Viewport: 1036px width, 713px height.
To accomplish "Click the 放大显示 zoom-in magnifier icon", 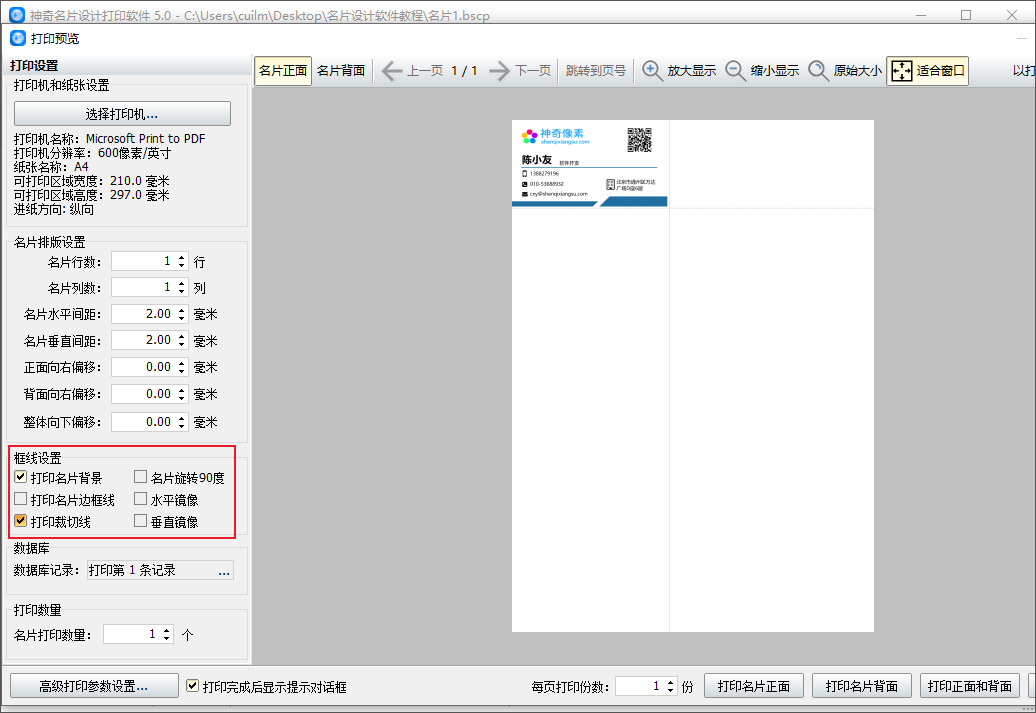I will (x=652, y=71).
